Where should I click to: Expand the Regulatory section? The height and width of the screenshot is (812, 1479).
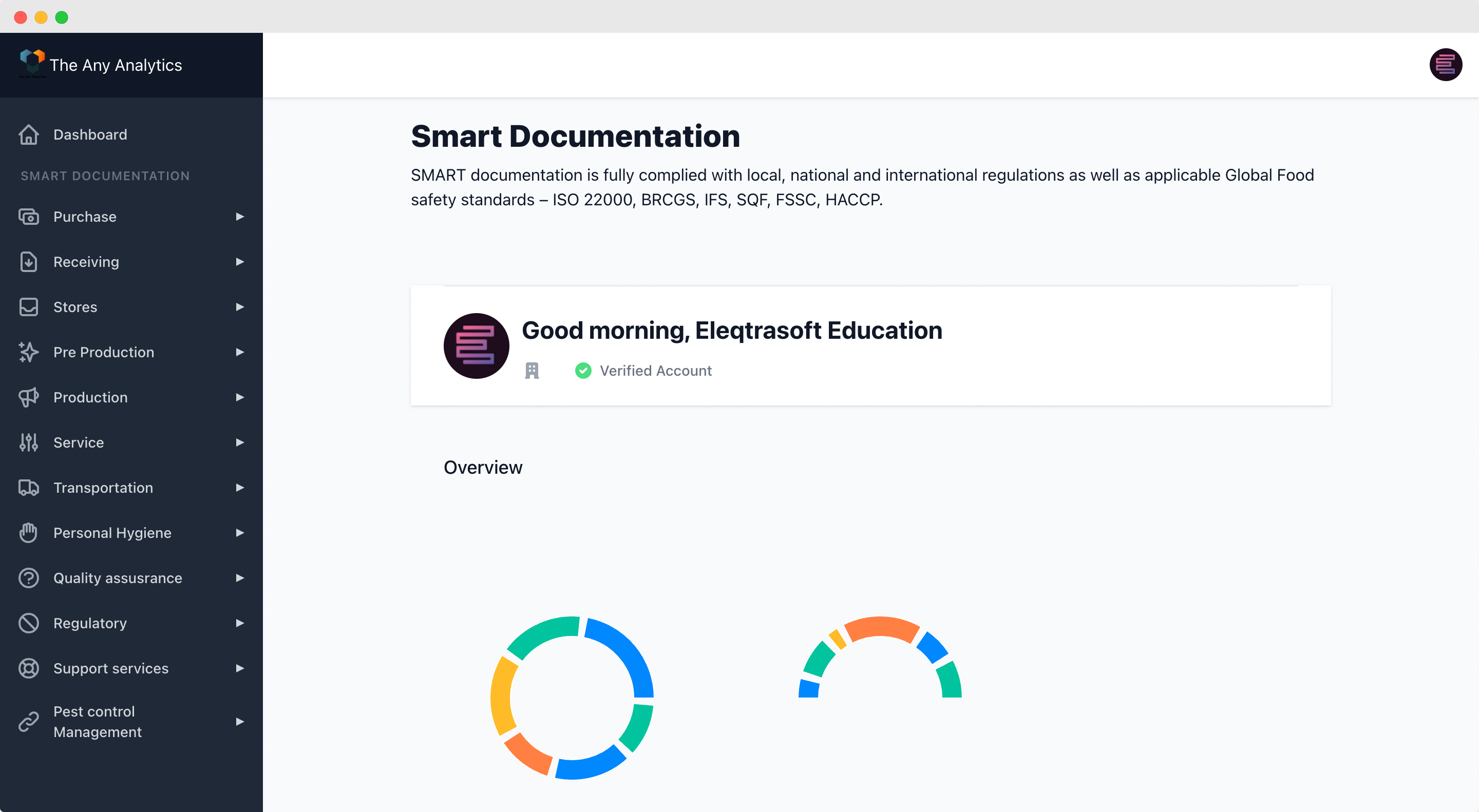[x=239, y=623]
